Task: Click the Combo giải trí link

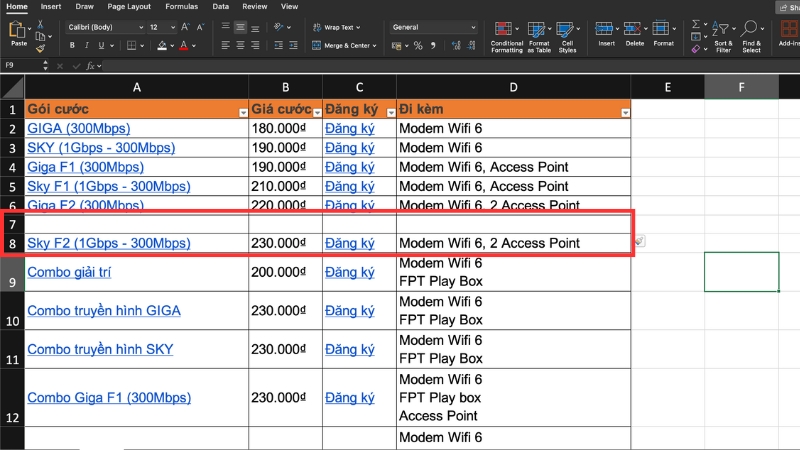Action: [69, 272]
